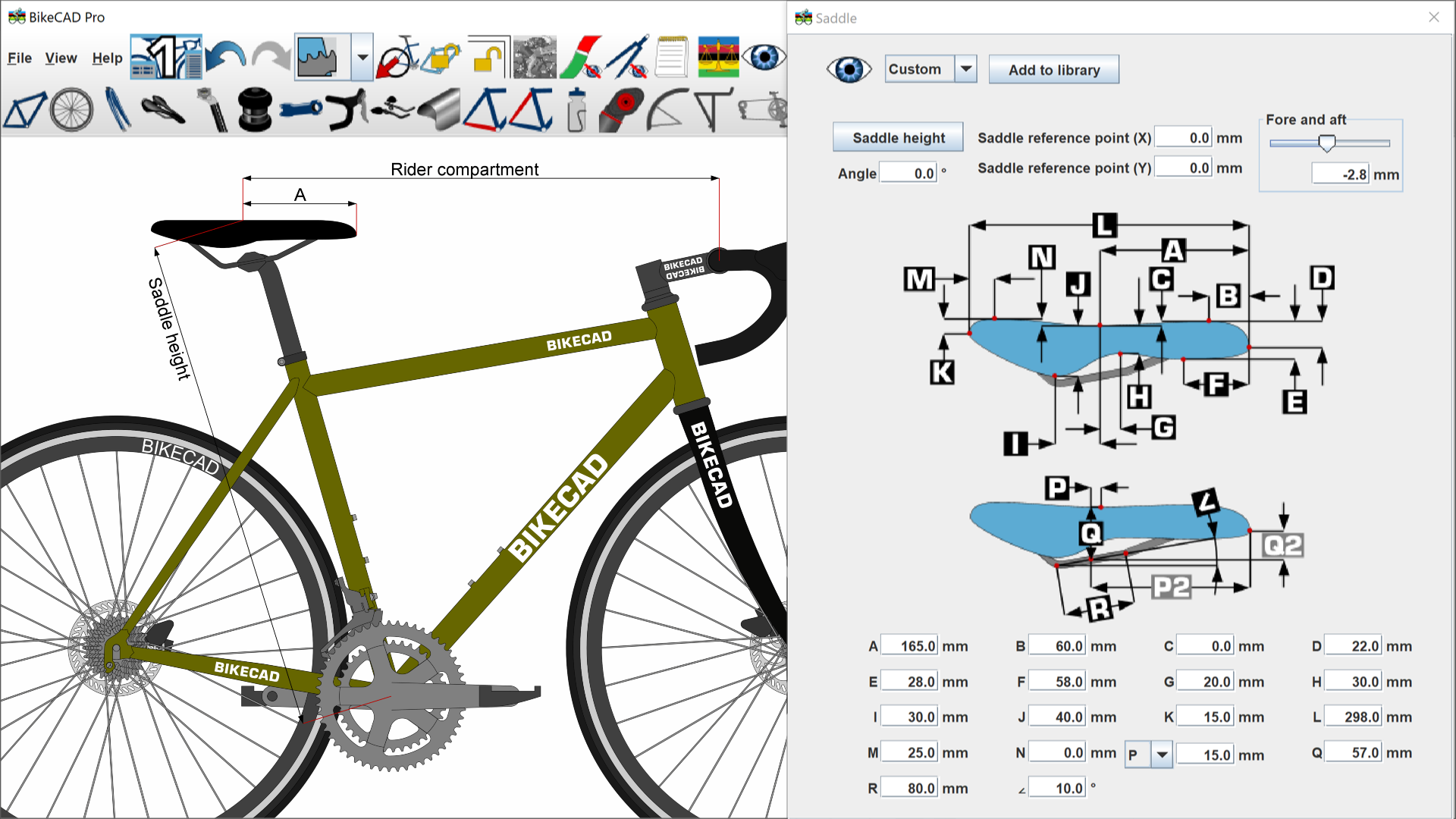
Task: Open the frame geometry tool
Action: 26,110
